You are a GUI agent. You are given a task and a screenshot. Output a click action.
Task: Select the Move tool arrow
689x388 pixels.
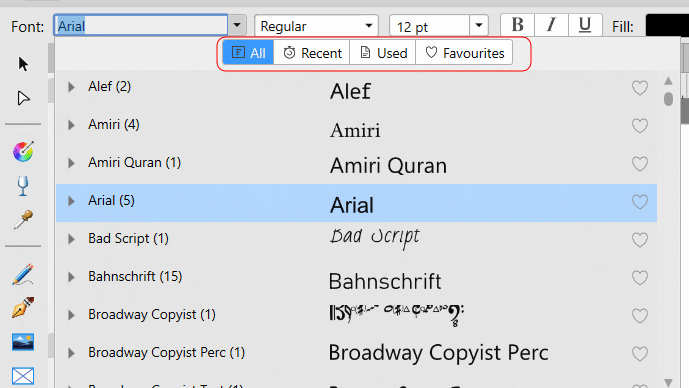tap(23, 64)
